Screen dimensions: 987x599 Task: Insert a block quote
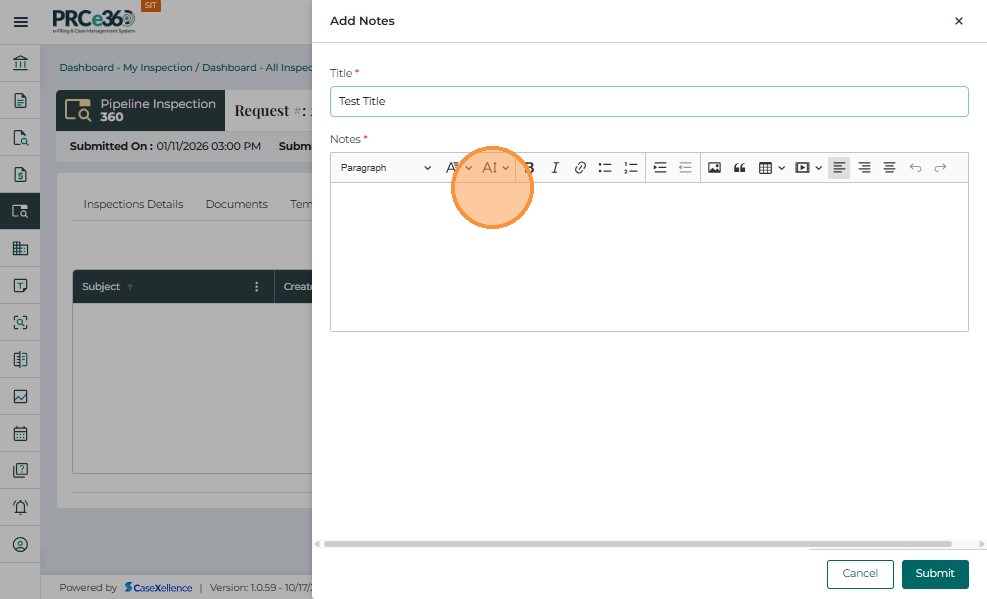click(740, 168)
